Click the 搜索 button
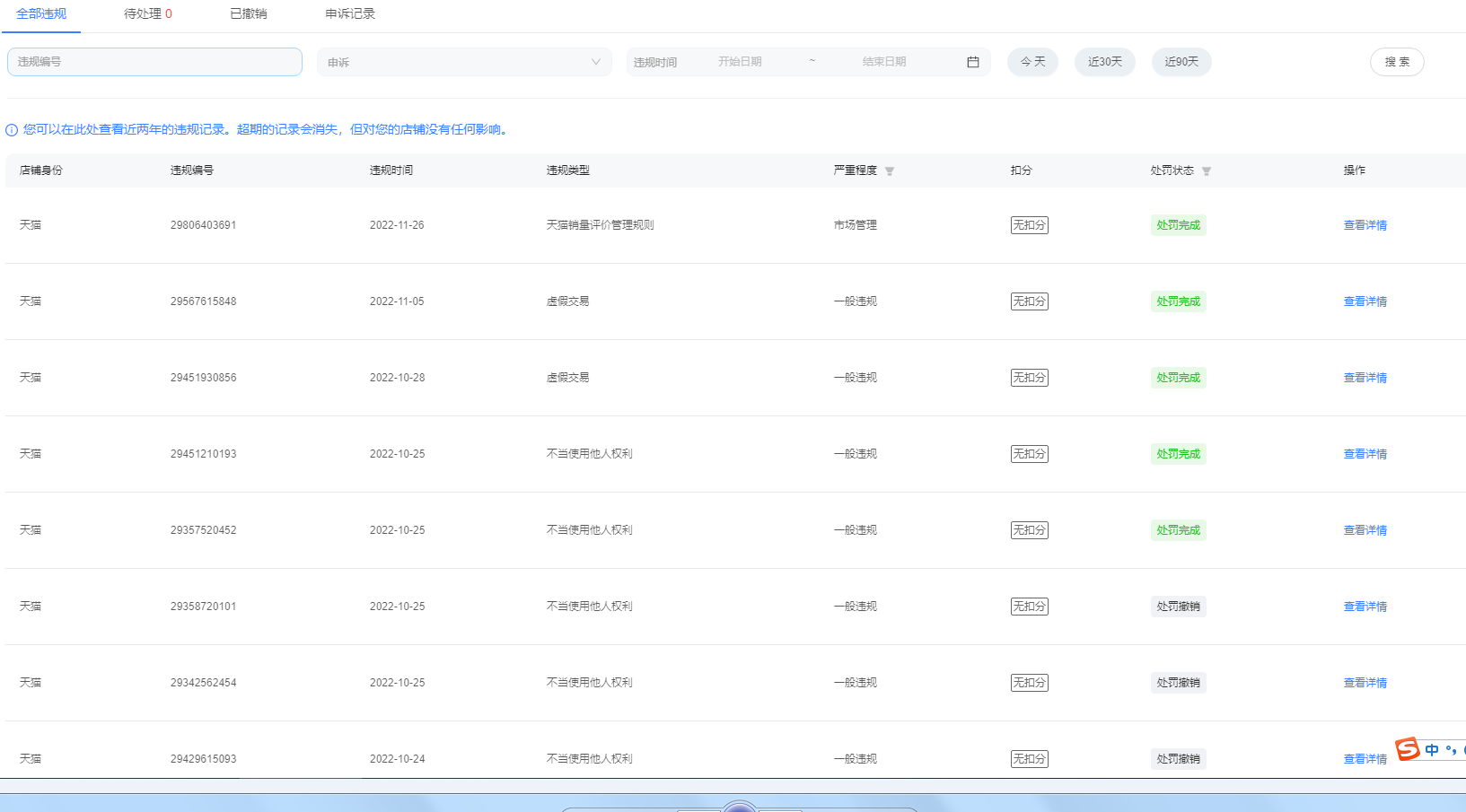 coord(1397,62)
